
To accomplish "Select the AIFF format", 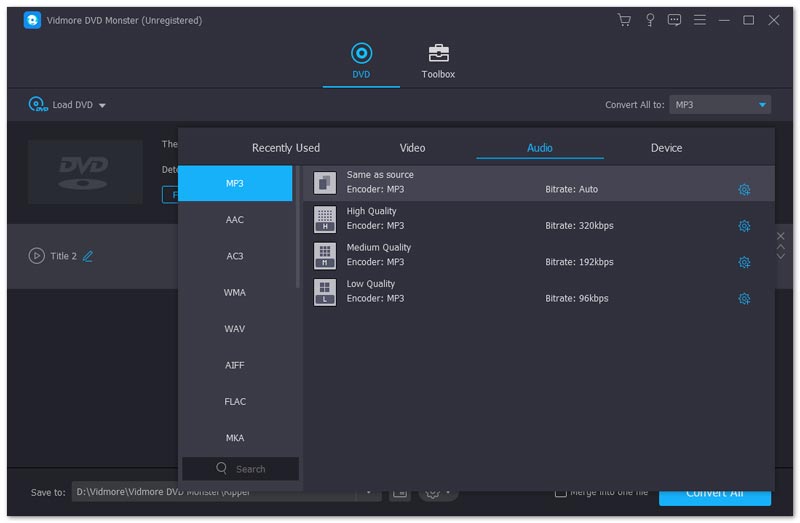I will 235,365.
